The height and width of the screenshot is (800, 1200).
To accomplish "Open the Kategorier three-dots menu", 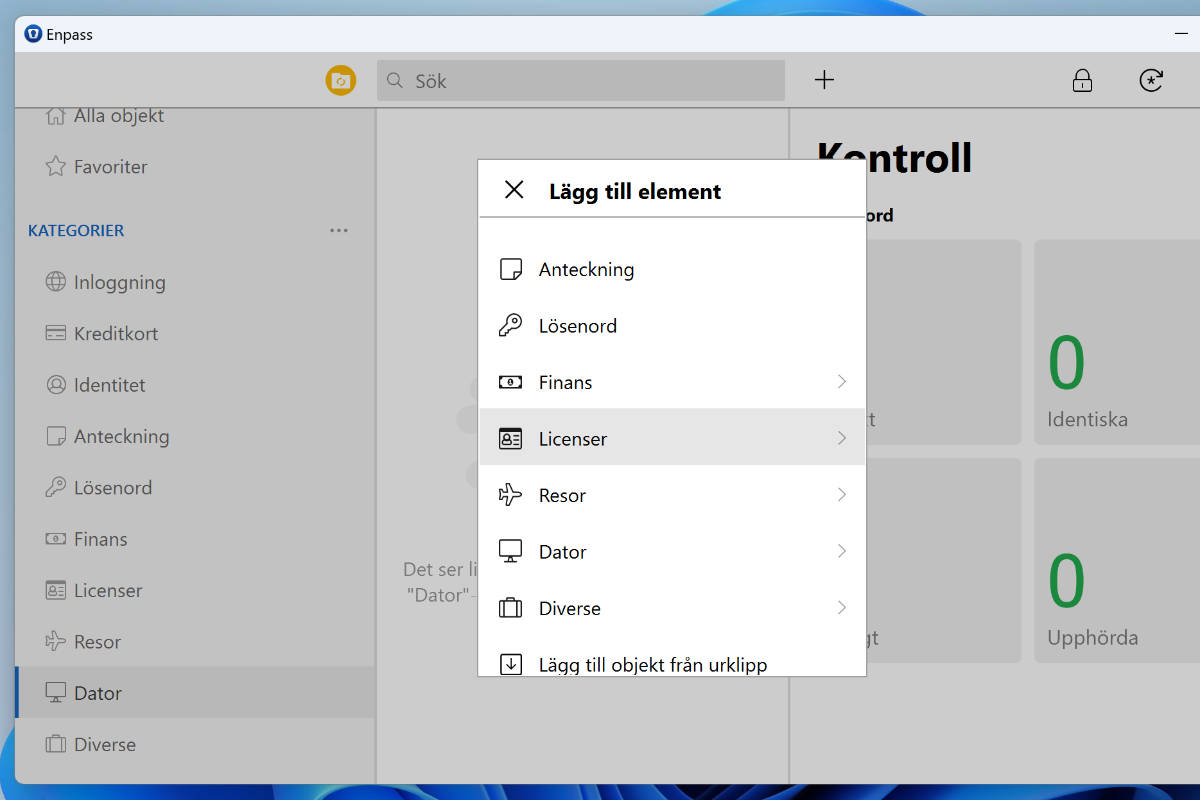I will click(x=339, y=230).
